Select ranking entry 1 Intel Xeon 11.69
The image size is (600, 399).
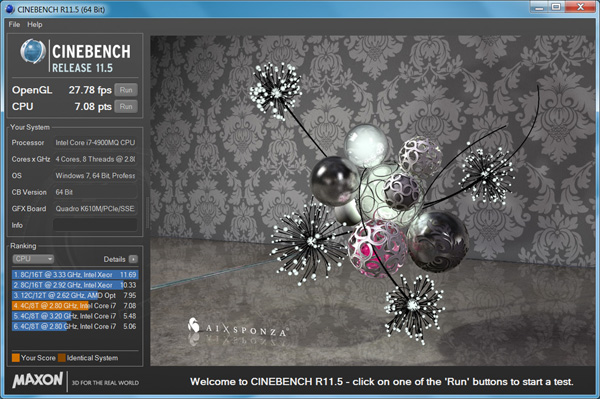click(x=75, y=275)
